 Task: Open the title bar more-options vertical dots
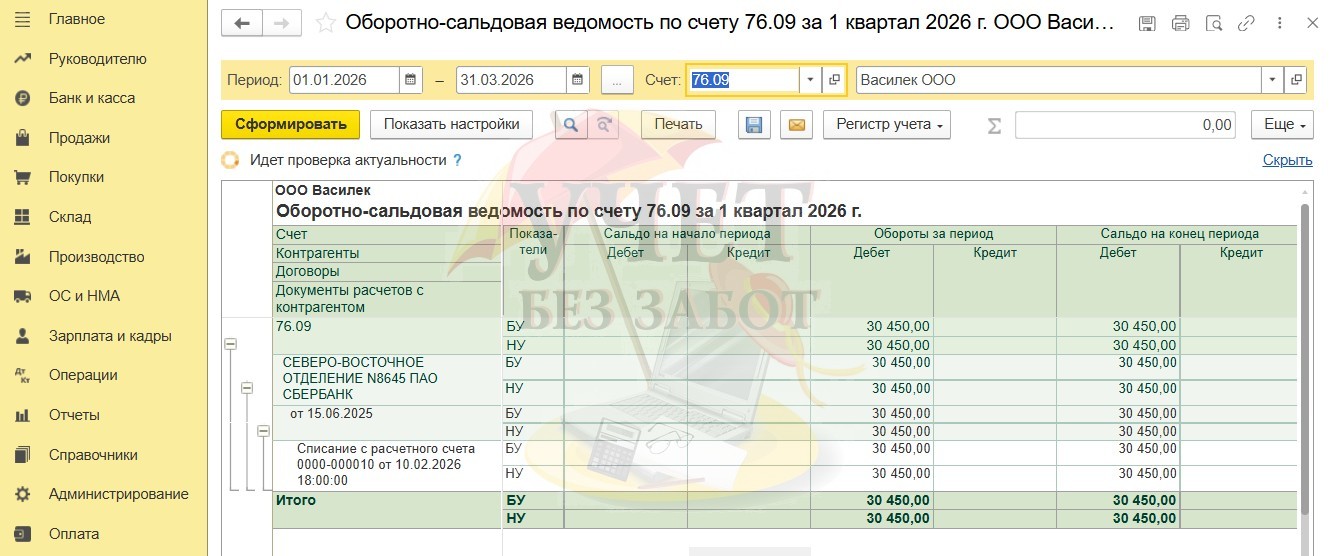[1282, 23]
